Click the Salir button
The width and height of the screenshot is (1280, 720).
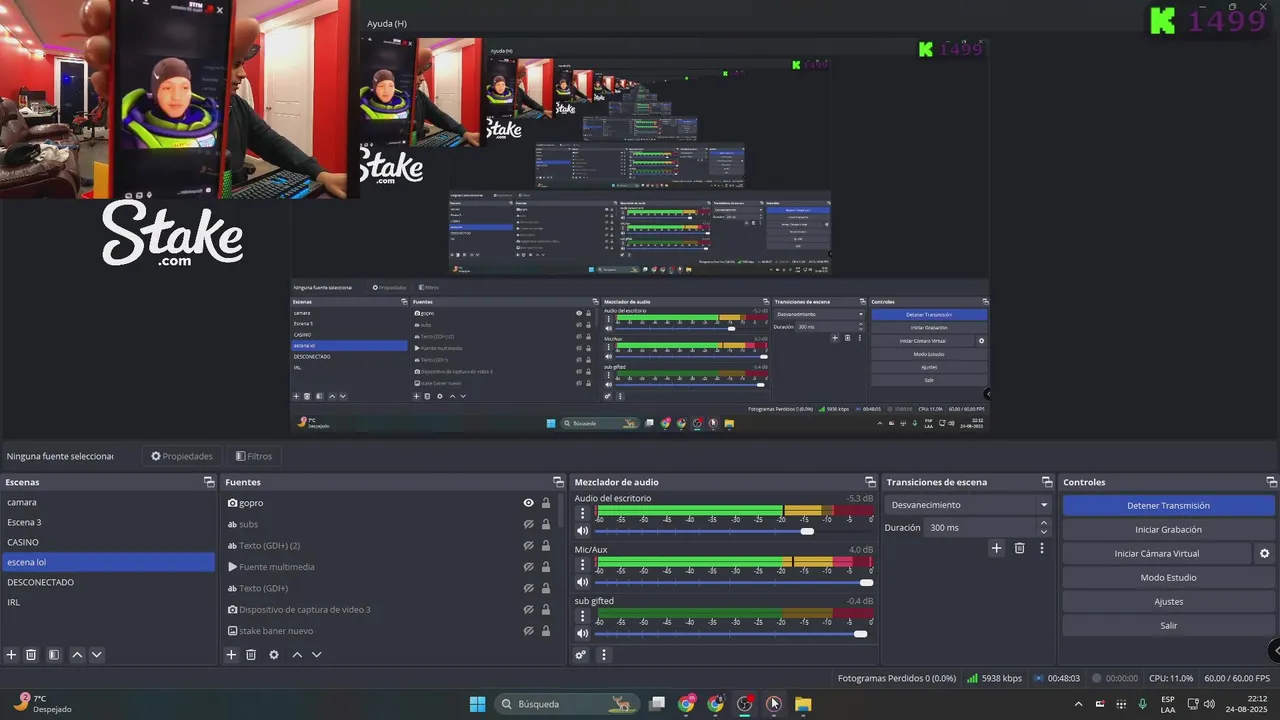point(1168,625)
